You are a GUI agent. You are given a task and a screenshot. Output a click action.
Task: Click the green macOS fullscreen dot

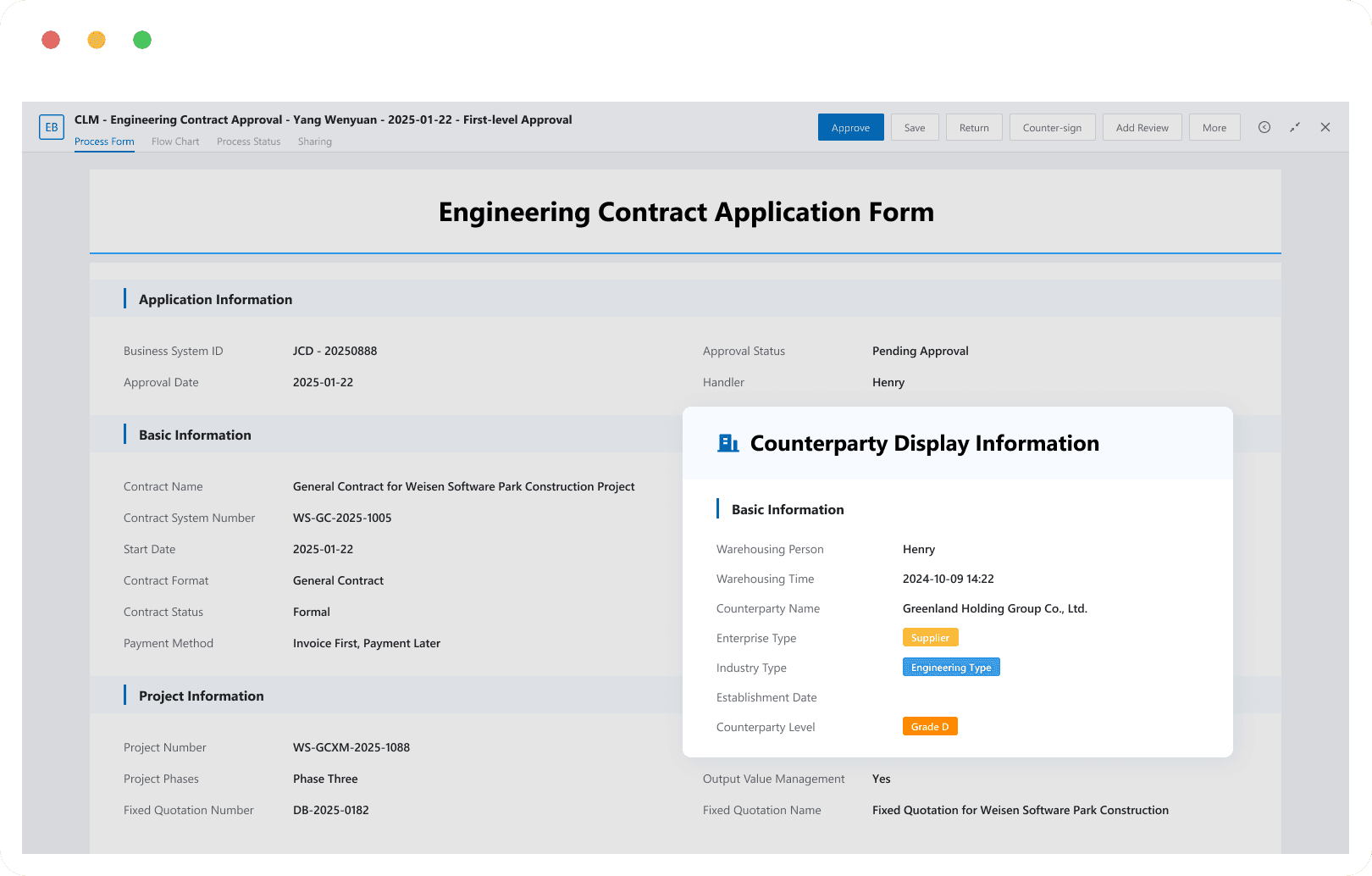point(142,40)
